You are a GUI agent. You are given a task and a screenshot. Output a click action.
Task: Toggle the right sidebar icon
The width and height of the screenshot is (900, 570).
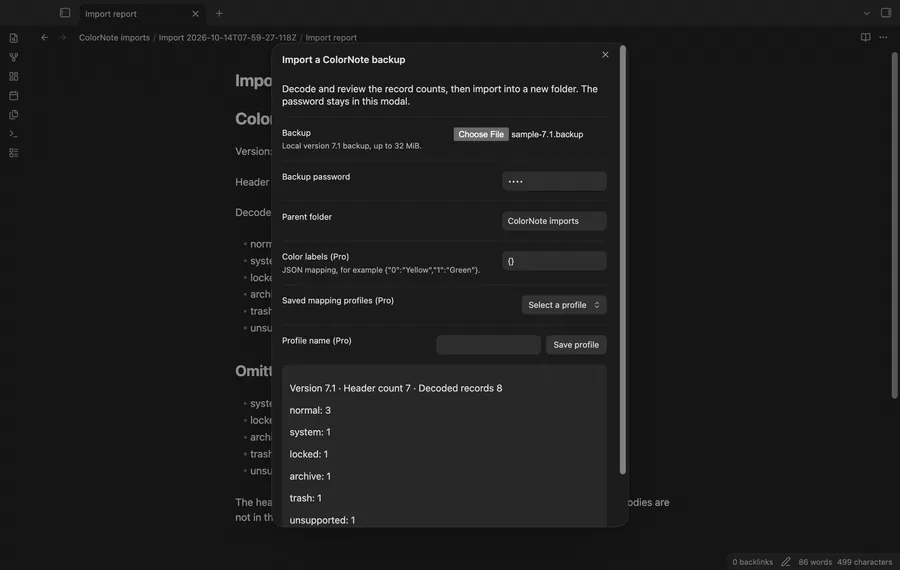pyautogui.click(x=886, y=13)
